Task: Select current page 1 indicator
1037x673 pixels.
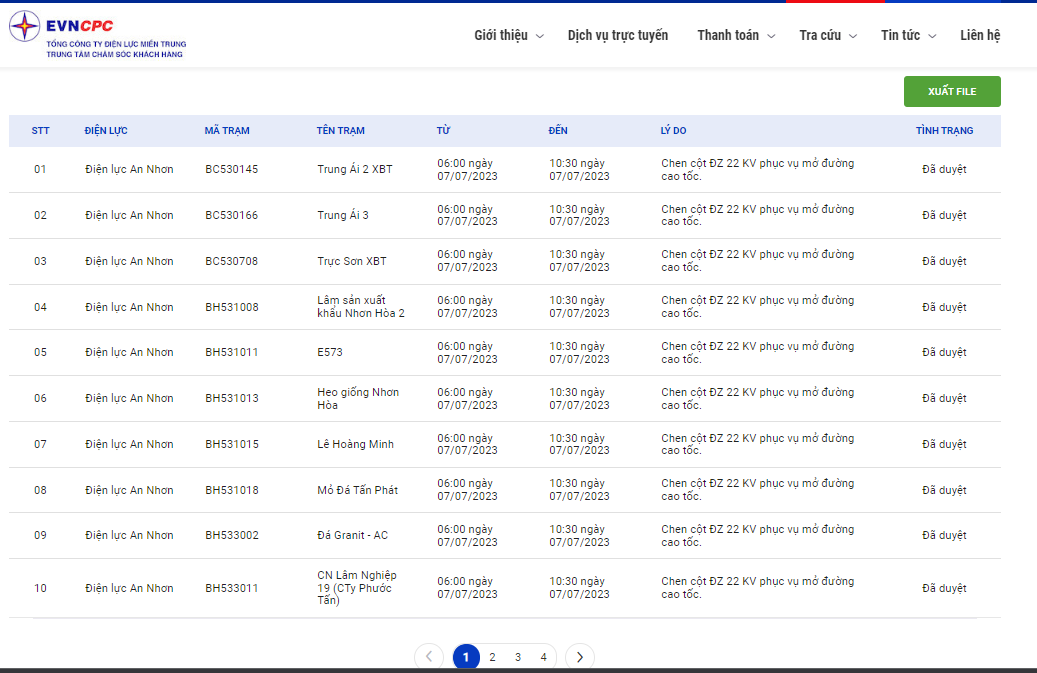Action: [466, 657]
